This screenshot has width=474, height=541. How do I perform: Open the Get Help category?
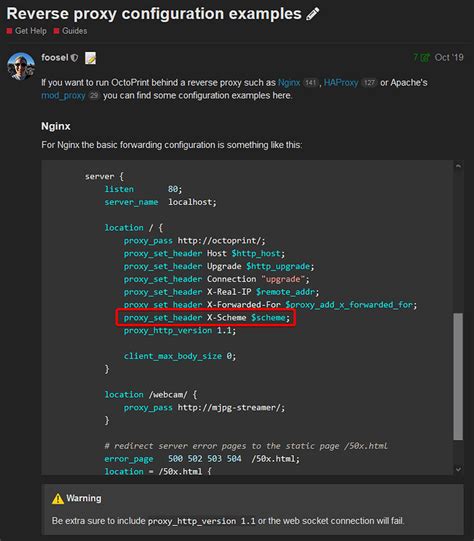[x=31, y=31]
